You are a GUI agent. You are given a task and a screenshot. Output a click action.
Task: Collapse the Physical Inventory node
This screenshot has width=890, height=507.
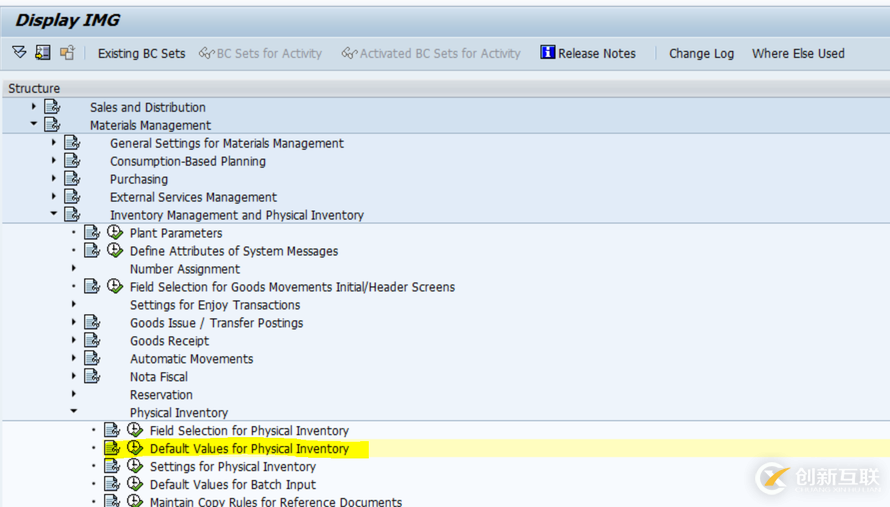pos(74,412)
